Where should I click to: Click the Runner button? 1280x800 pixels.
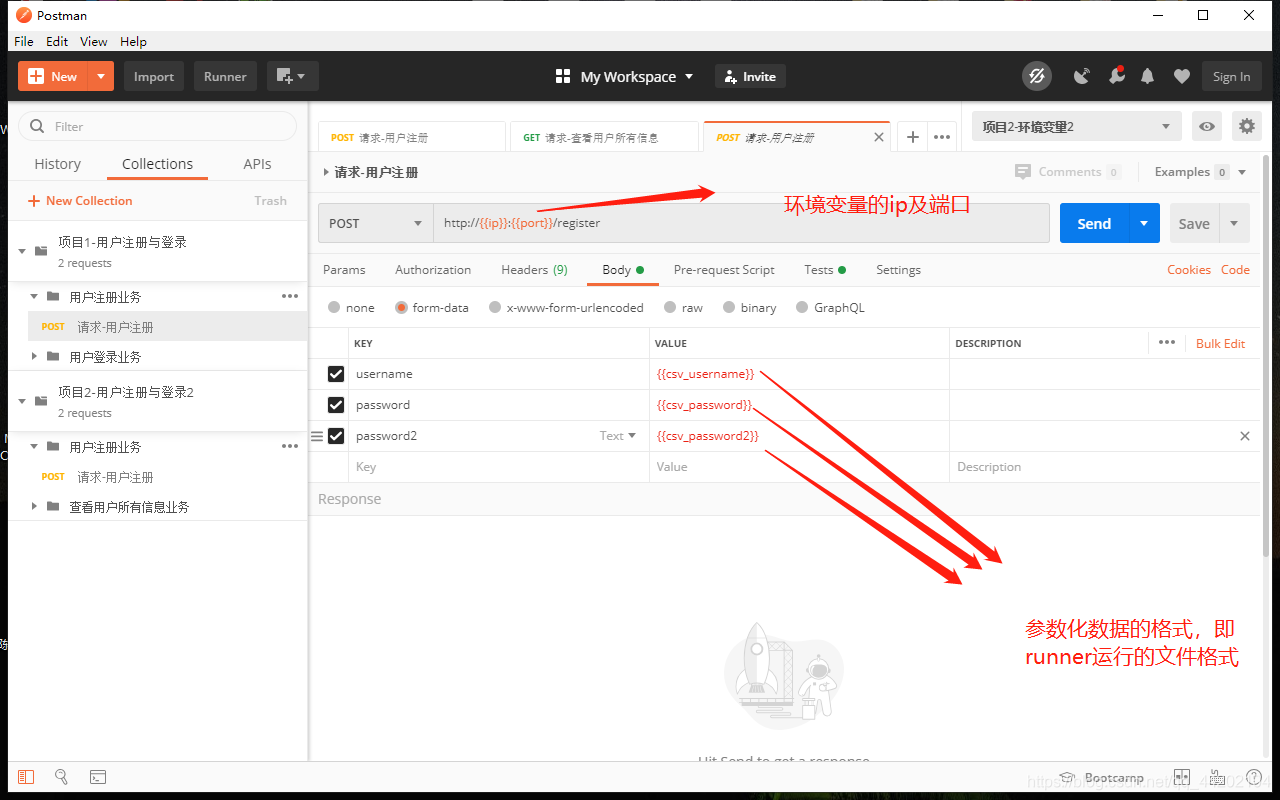tap(225, 76)
